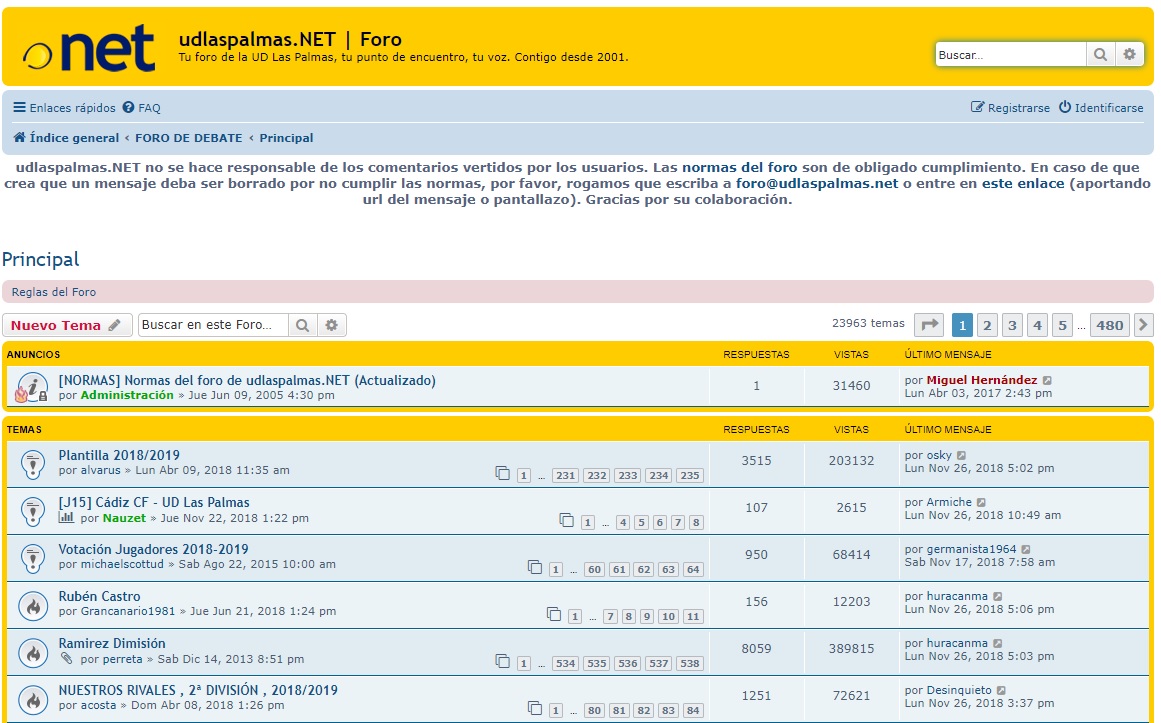
Task: Click the Nuevo Tema button
Action: click(x=67, y=325)
